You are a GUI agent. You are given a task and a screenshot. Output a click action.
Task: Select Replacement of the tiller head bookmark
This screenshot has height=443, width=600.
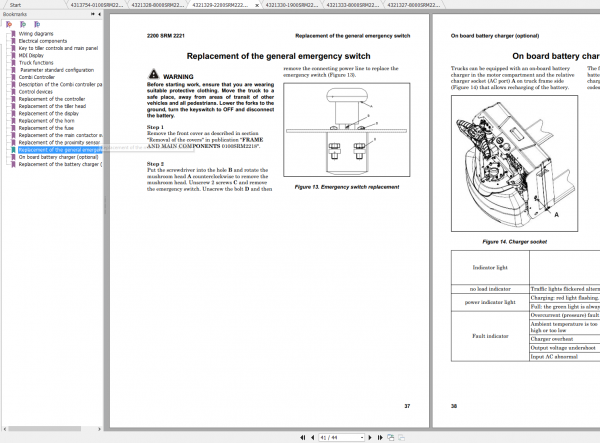[x=52, y=106]
